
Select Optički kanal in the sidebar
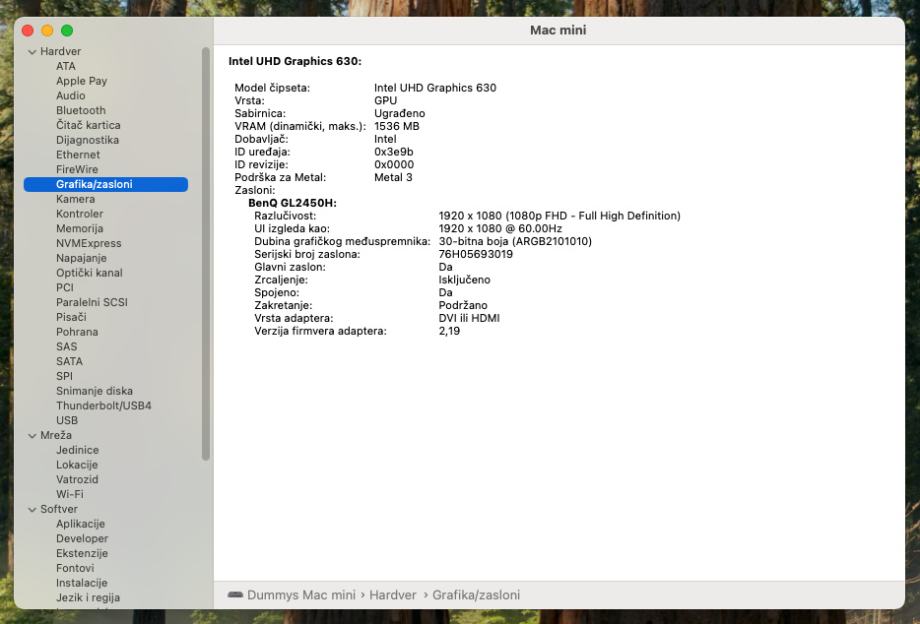coord(89,273)
